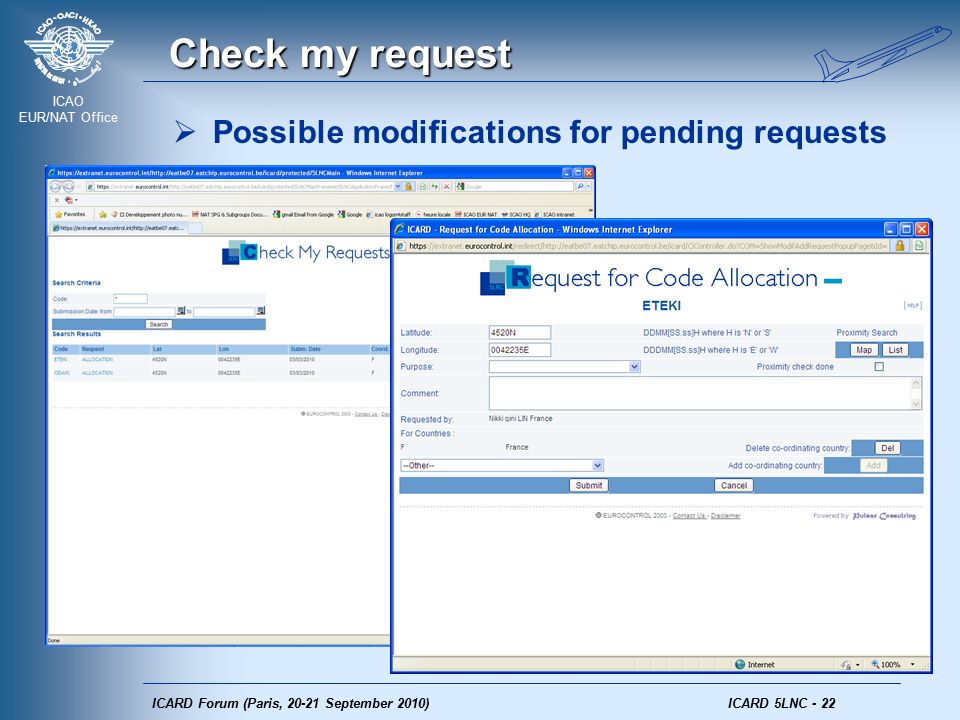Open a new tab in the background browser
The width and height of the screenshot is (960, 720).
coord(195,228)
